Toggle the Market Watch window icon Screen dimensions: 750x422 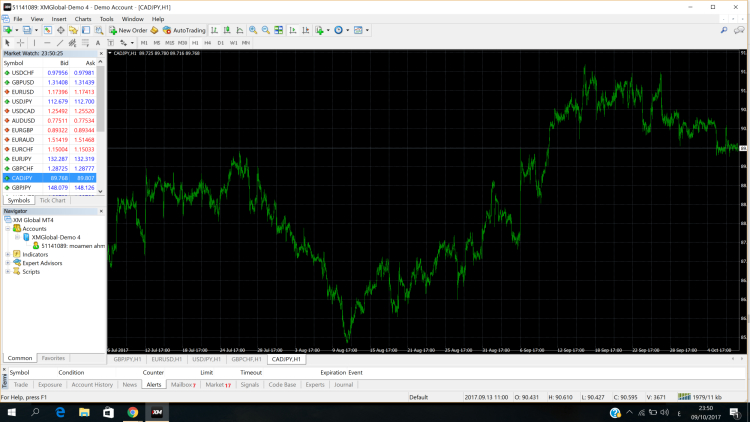(x=48, y=30)
